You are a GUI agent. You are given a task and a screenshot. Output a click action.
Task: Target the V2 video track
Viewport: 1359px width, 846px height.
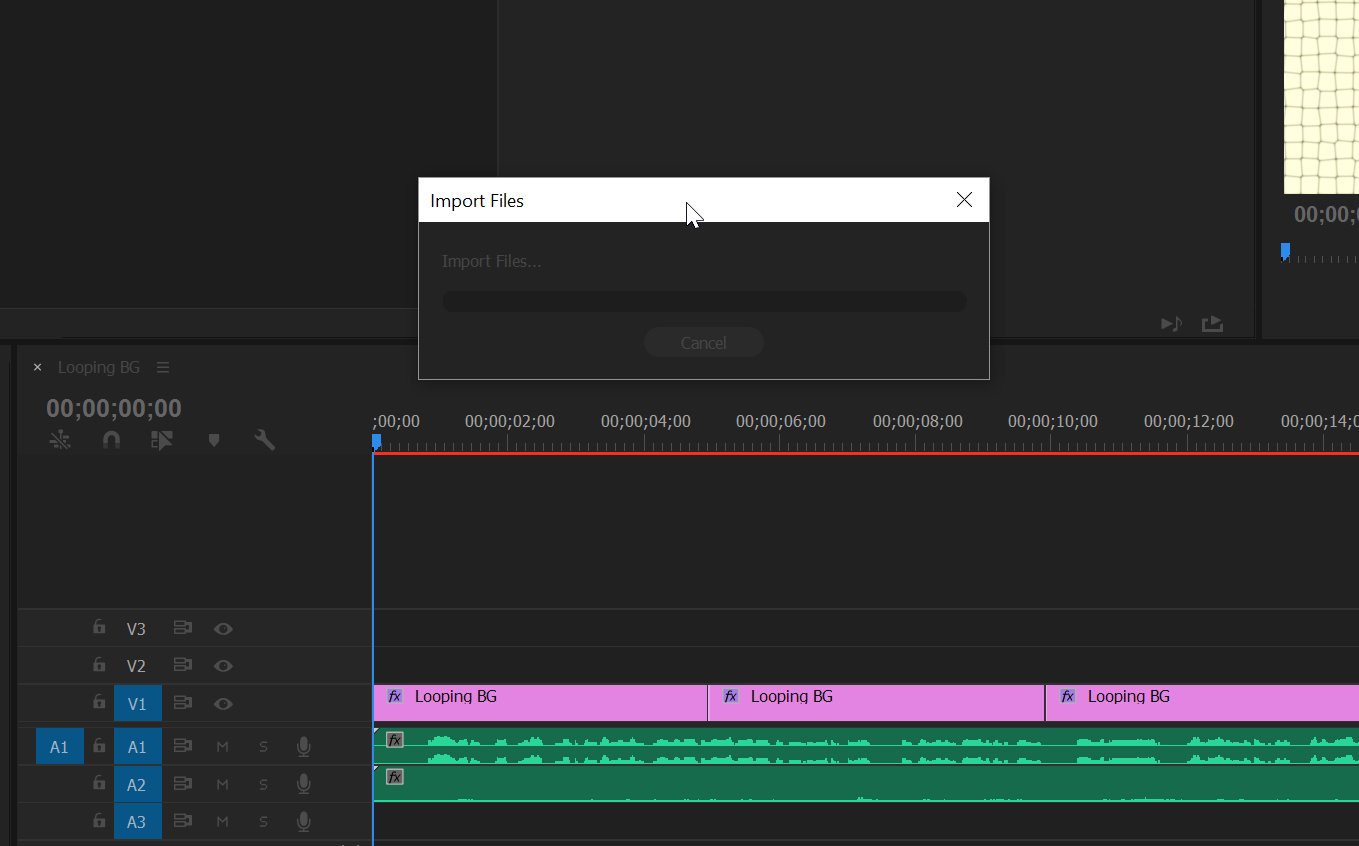[x=136, y=666]
